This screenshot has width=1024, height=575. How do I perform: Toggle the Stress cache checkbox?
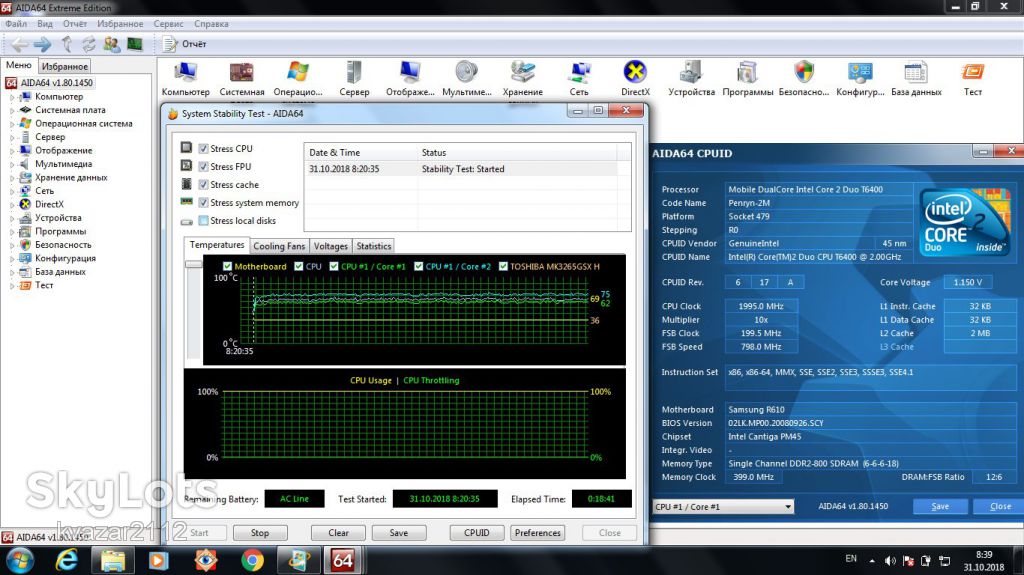[x=203, y=184]
